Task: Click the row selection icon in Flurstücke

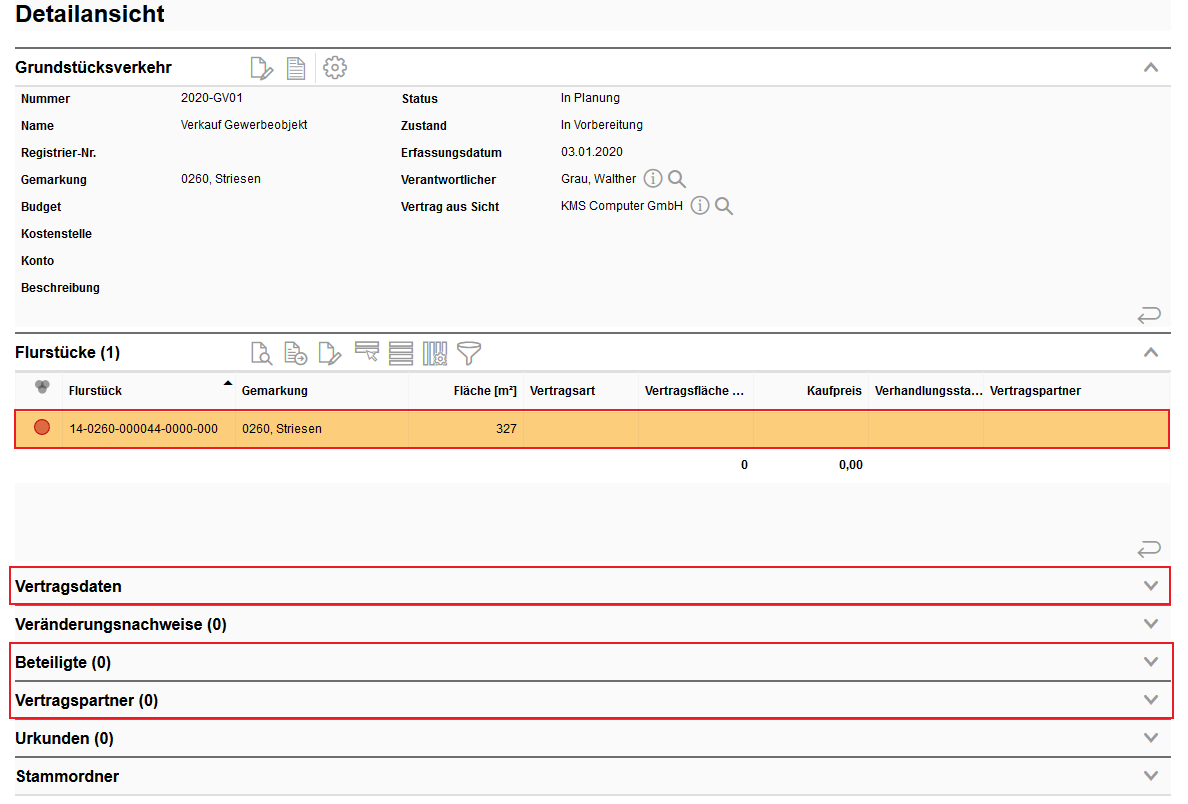Action: (367, 351)
